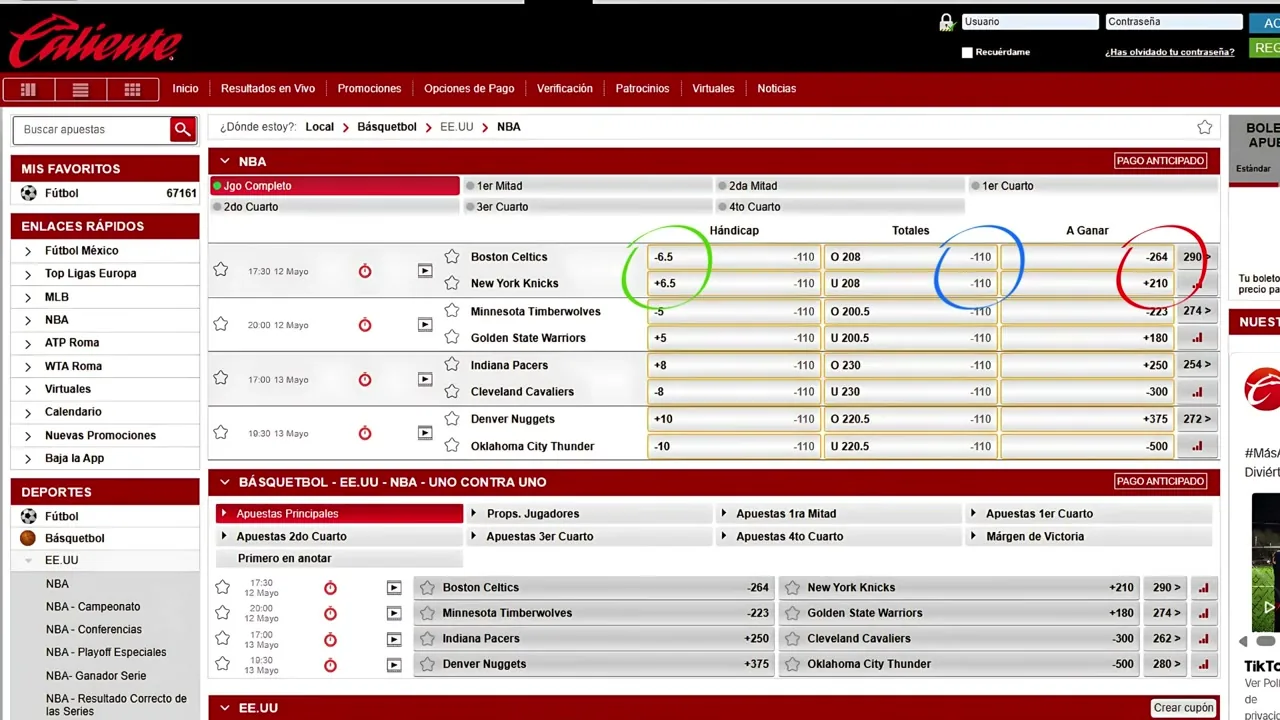
Task: Tick the Recuérdame checkbox
Action: pyautogui.click(x=967, y=53)
